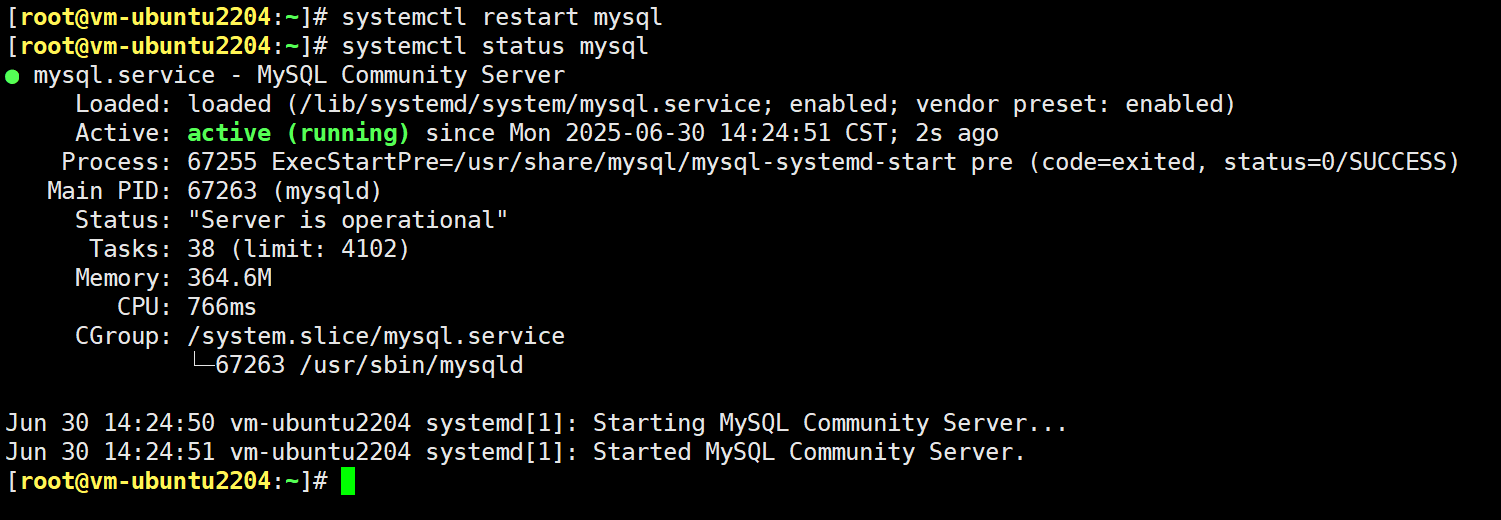Viewport: 1501px width, 520px height.
Task: Click the Tasks value 38 (limit: 4102)
Action: (298, 249)
